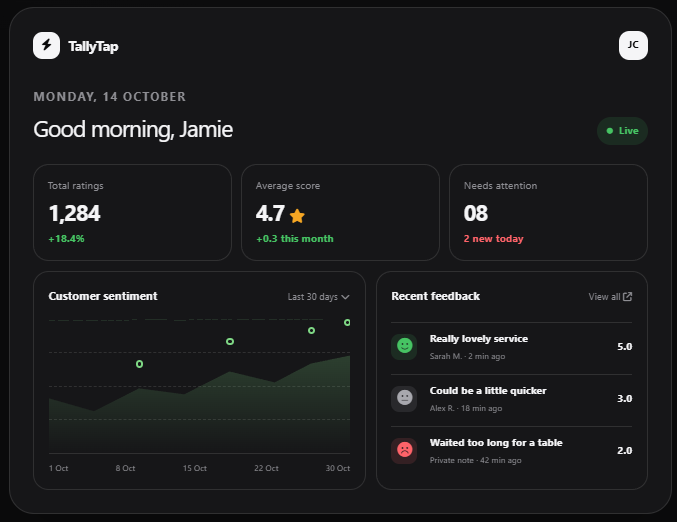Click the green happy face icon
Screen dimensions: 677x522
[x=405, y=346]
